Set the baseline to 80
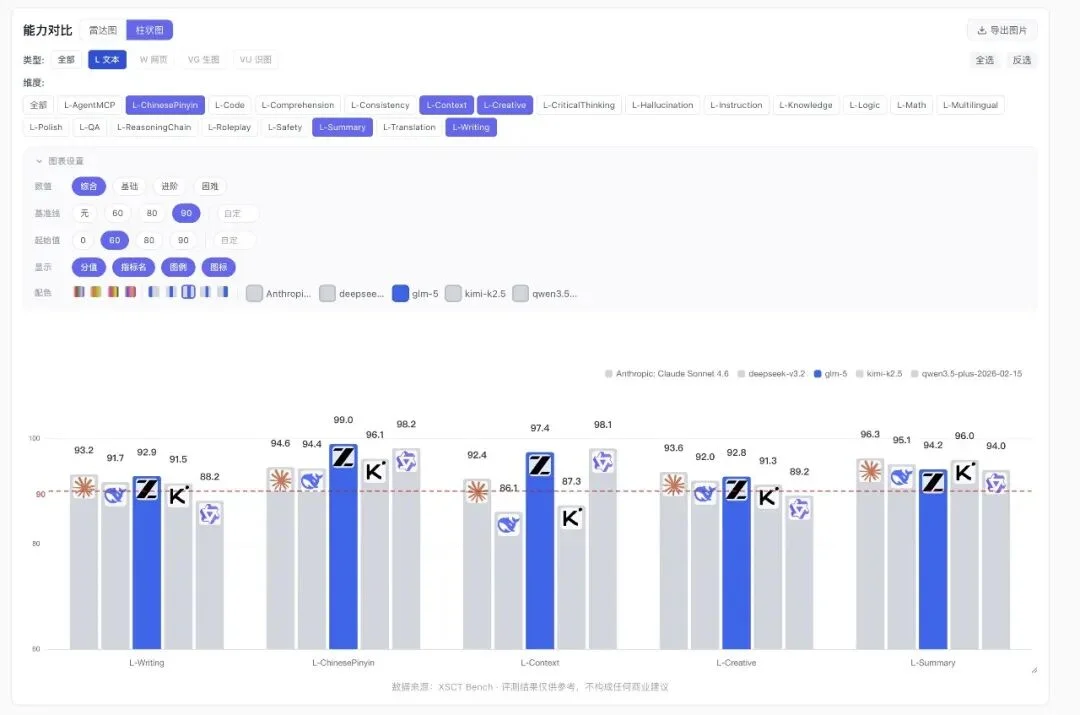Screen dimensions: 1080x715 (x=152, y=213)
